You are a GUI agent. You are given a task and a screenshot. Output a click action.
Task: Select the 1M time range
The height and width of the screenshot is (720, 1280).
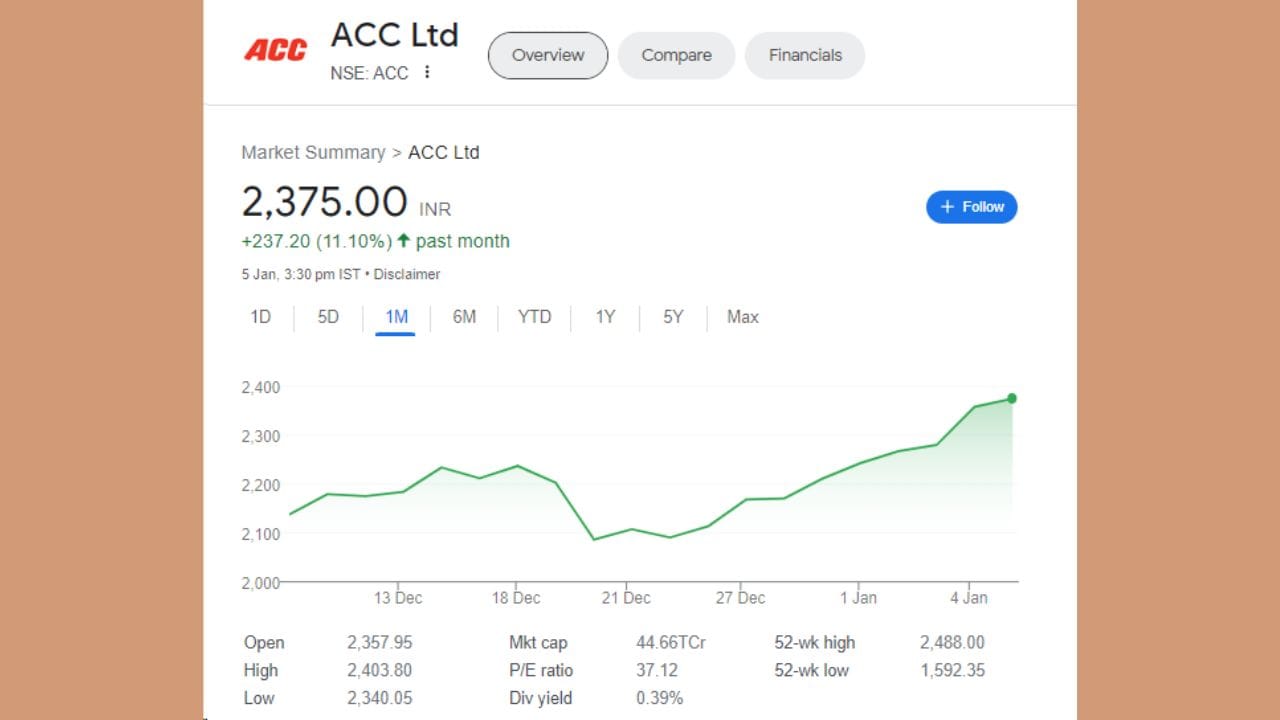[396, 317]
